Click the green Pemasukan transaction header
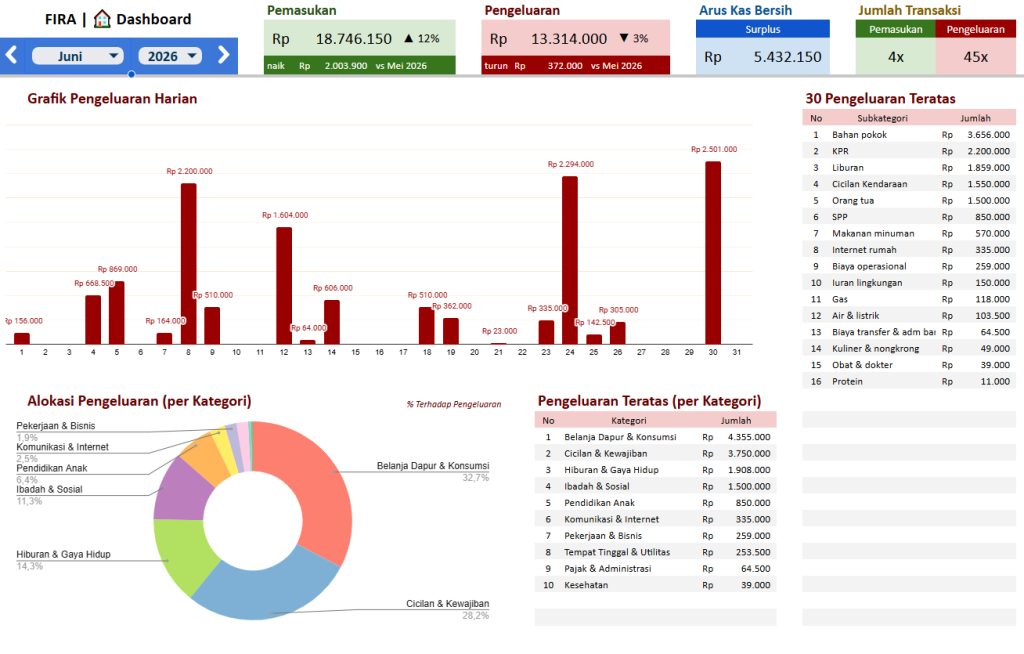 (895, 29)
